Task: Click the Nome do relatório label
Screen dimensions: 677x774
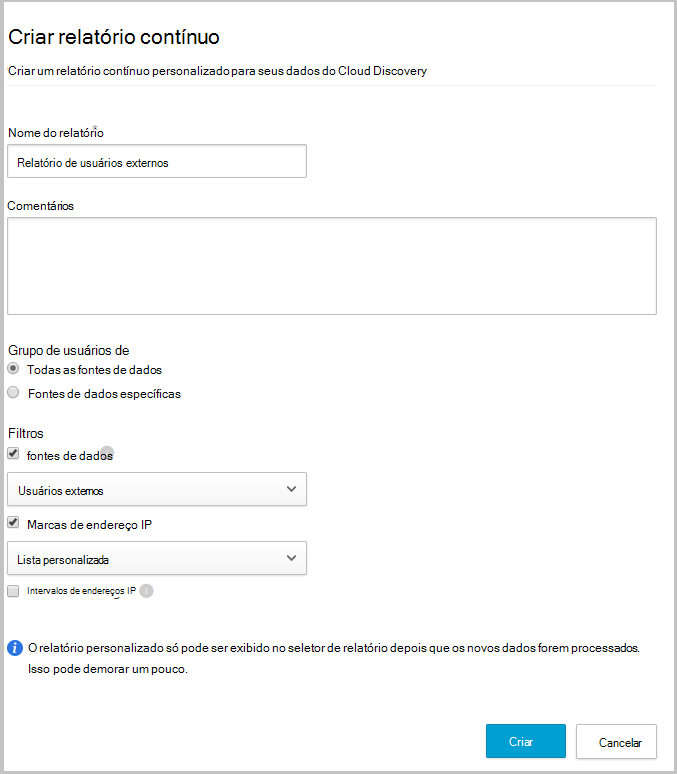Action: tap(55, 132)
